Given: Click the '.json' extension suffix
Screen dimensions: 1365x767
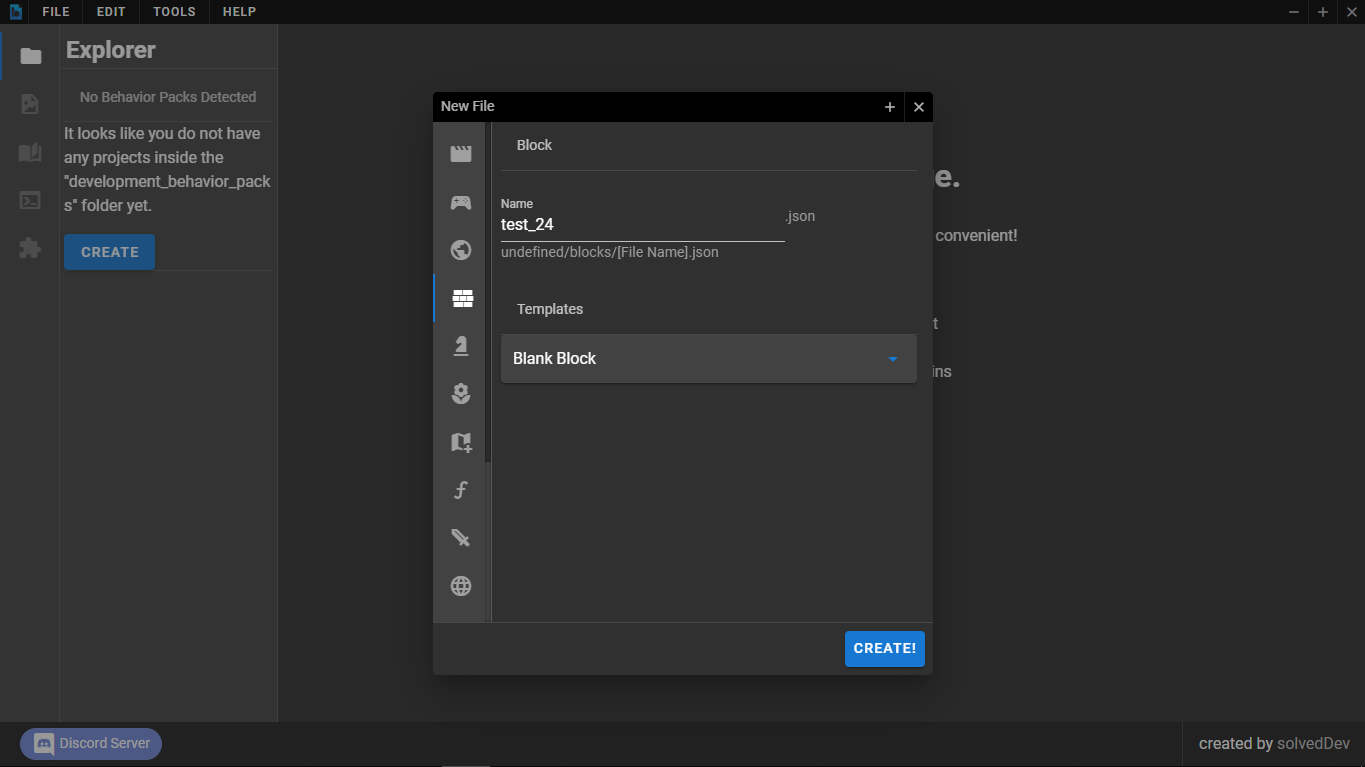Looking at the screenshot, I should tap(800, 216).
